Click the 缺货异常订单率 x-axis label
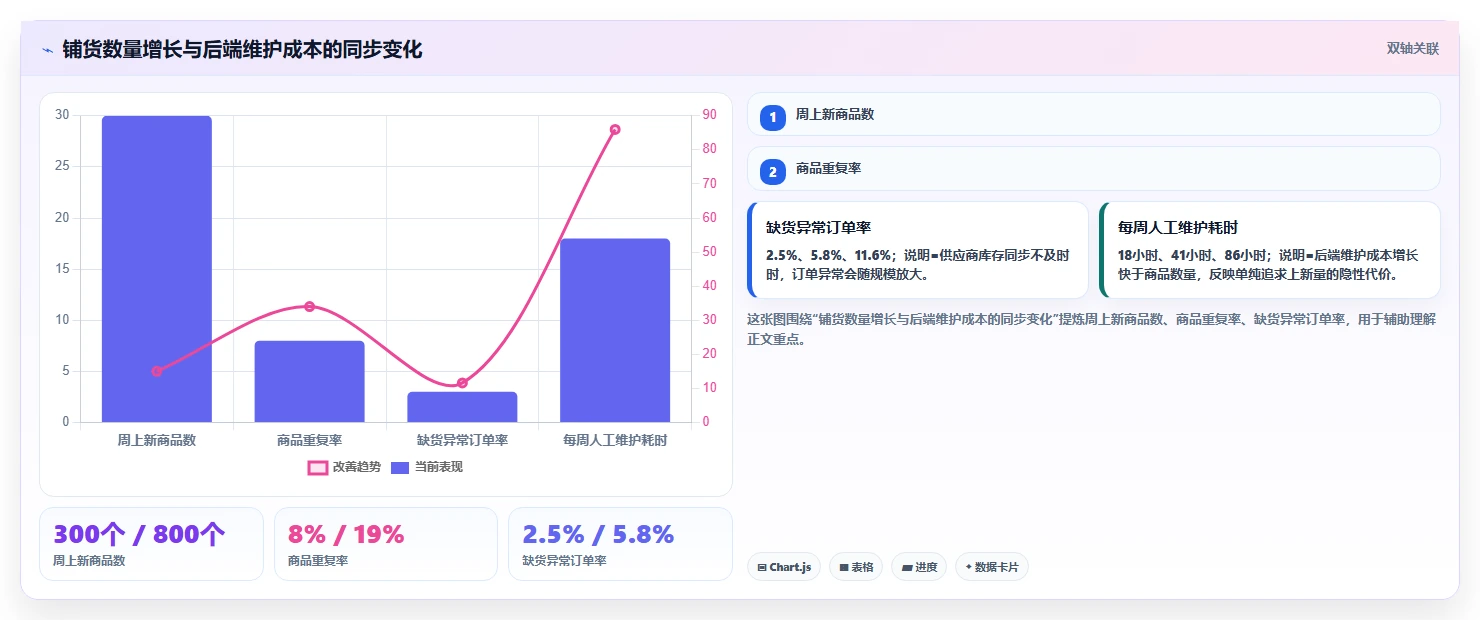Viewport: 1480px width, 620px height. point(462,440)
